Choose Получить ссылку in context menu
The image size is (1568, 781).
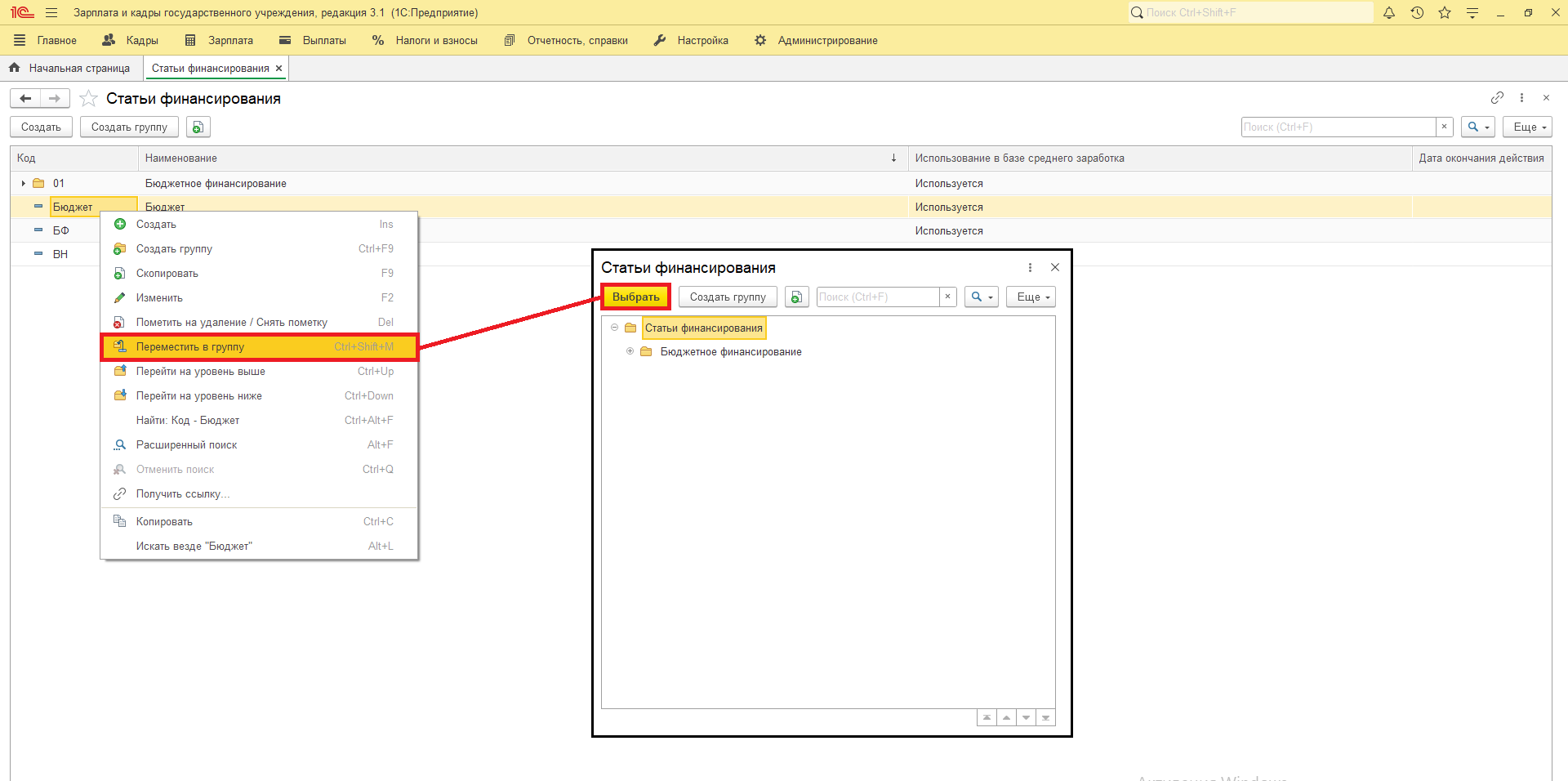click(x=260, y=493)
